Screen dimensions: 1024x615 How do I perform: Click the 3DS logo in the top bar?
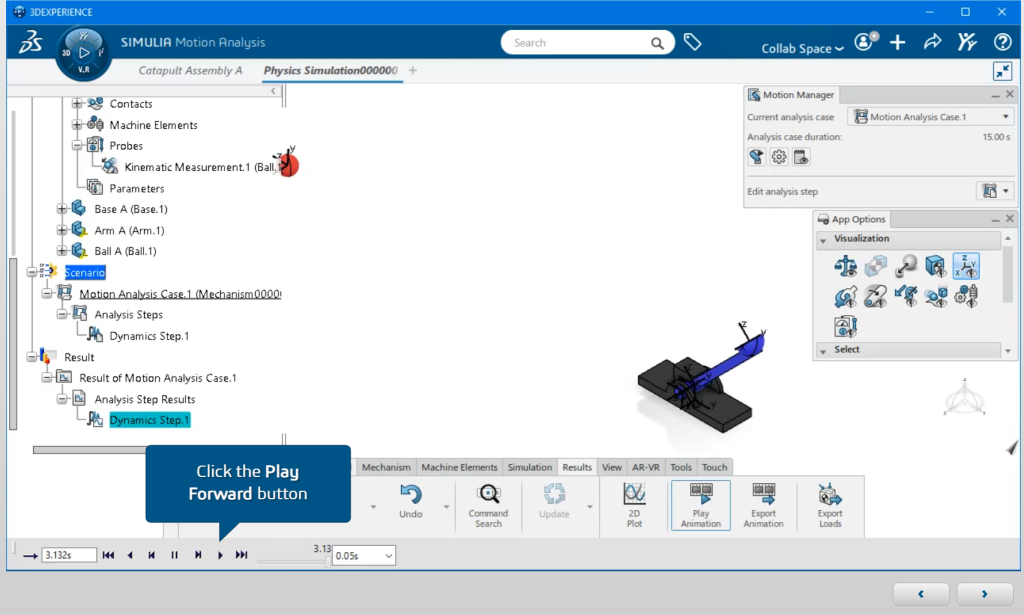31,42
